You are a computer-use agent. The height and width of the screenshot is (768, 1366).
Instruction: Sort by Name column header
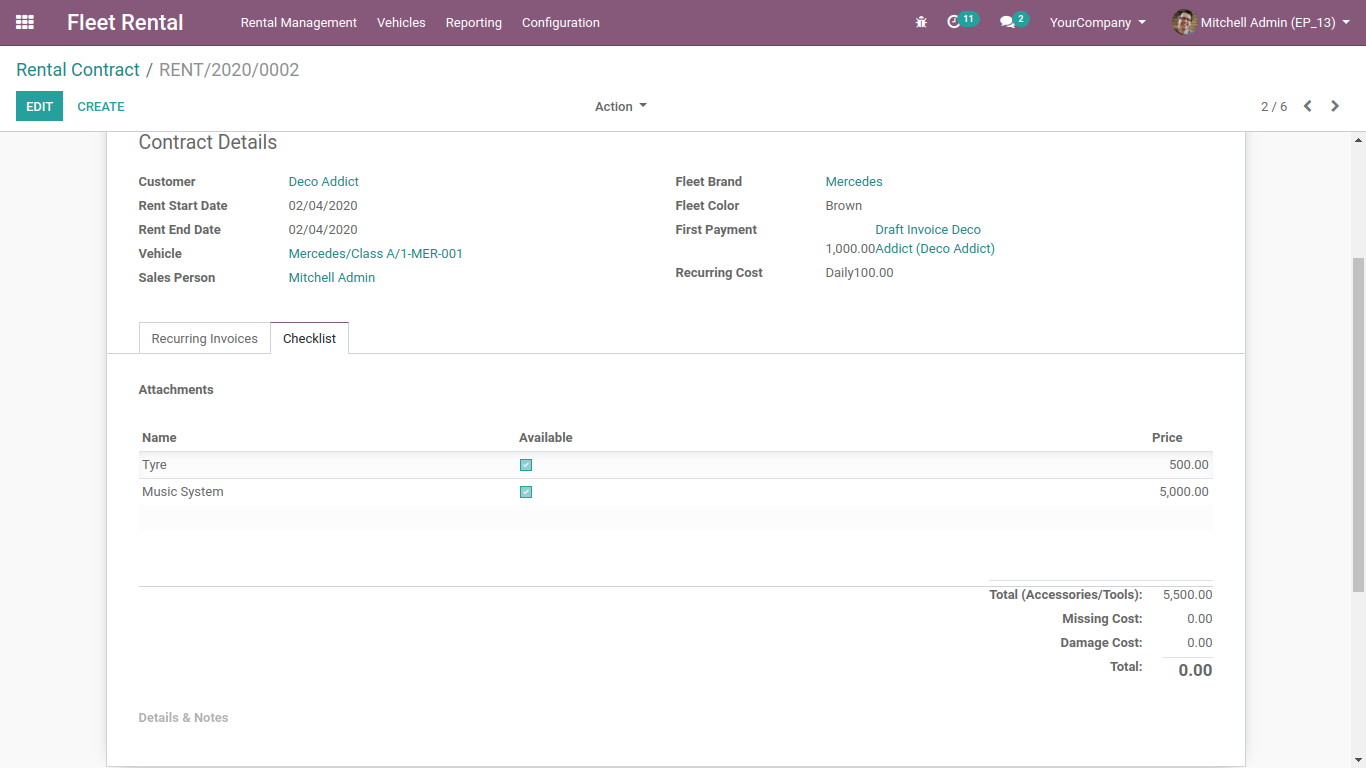pos(159,438)
